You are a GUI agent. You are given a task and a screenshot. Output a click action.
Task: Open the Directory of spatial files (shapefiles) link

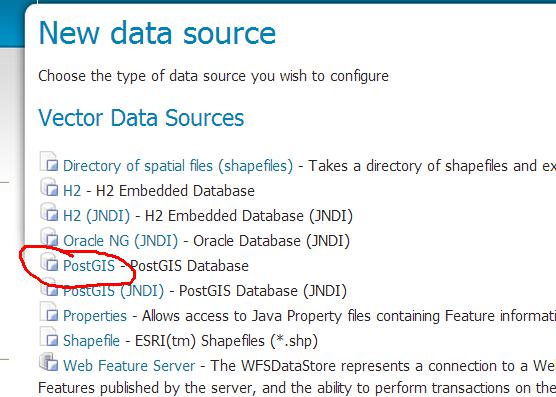click(178, 166)
